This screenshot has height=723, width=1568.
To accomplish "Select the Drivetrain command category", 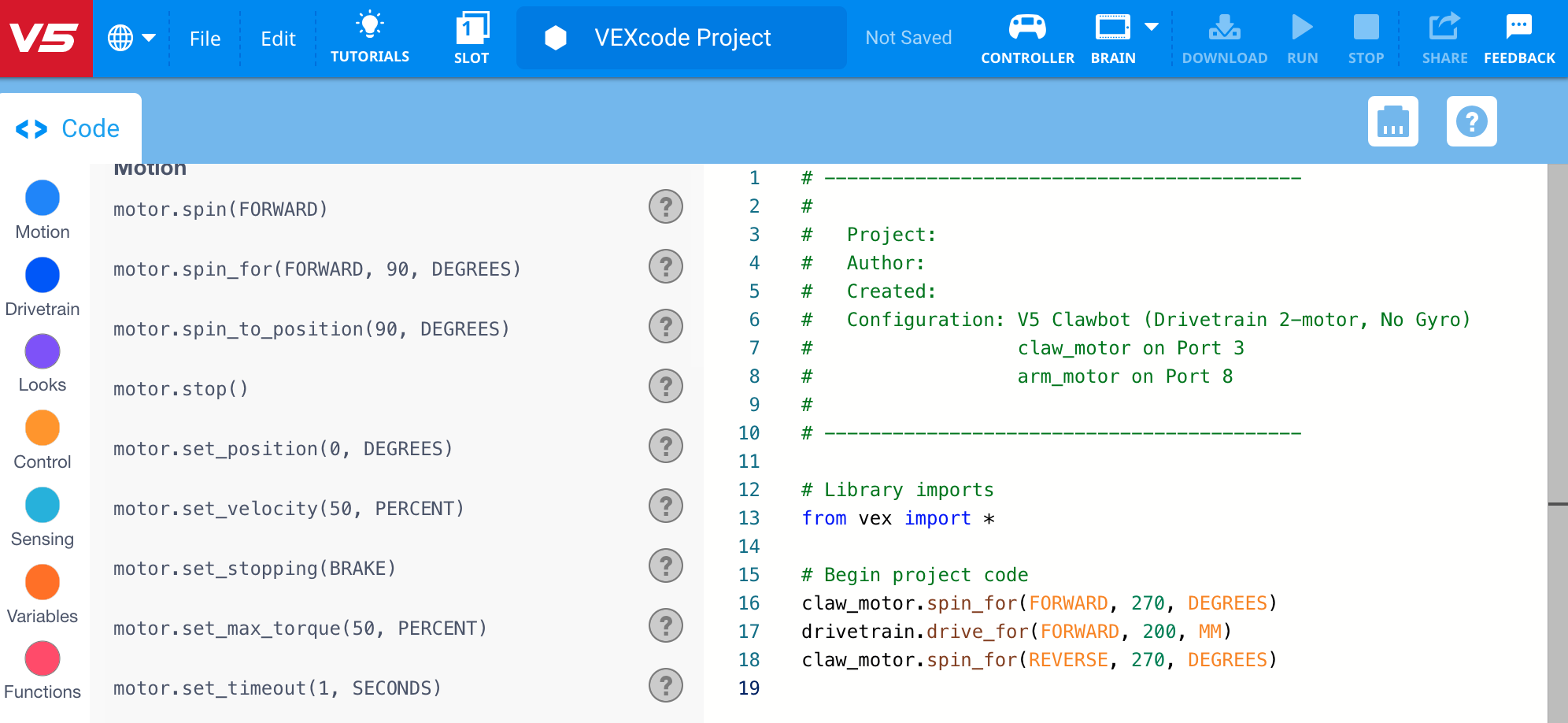I will 43,286.
